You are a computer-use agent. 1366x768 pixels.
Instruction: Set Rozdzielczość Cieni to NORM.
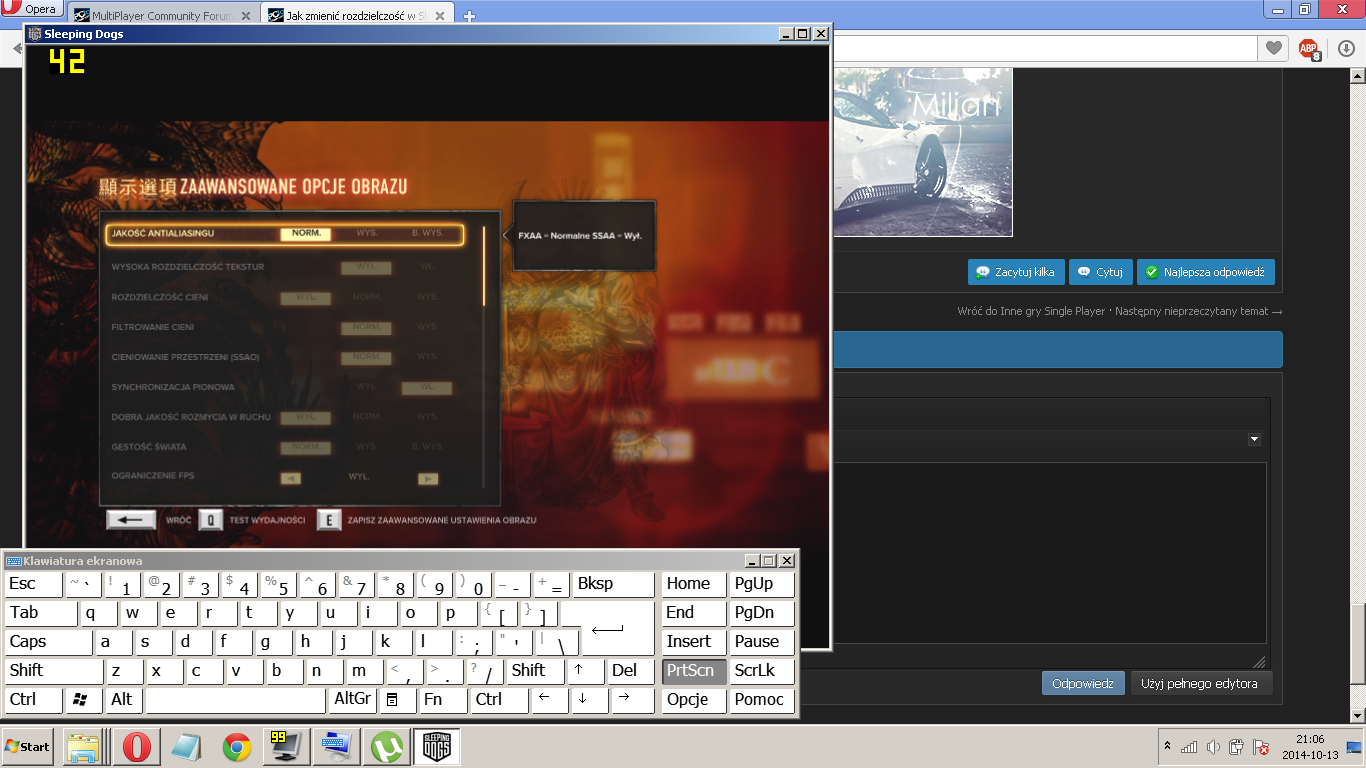click(366, 297)
